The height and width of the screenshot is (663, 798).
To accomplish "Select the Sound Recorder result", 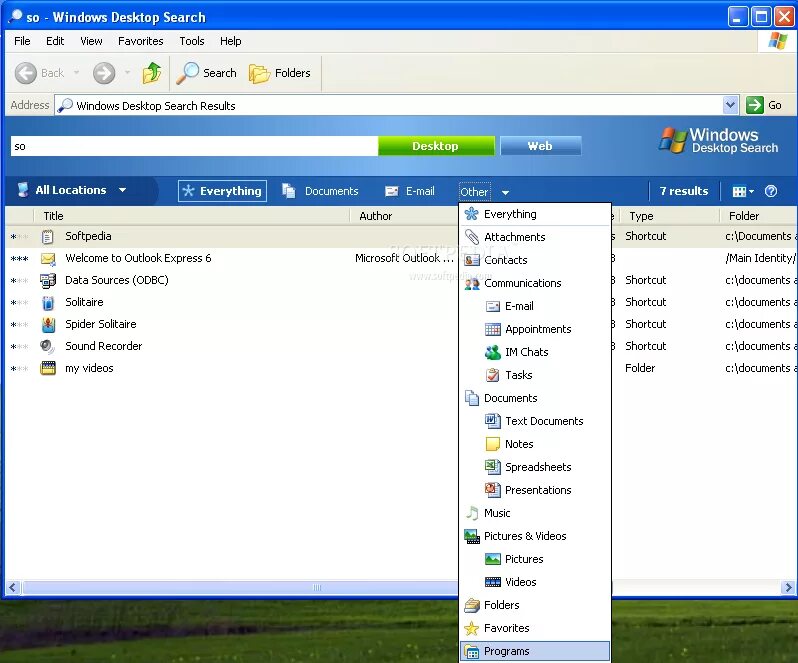I will pos(232,347).
